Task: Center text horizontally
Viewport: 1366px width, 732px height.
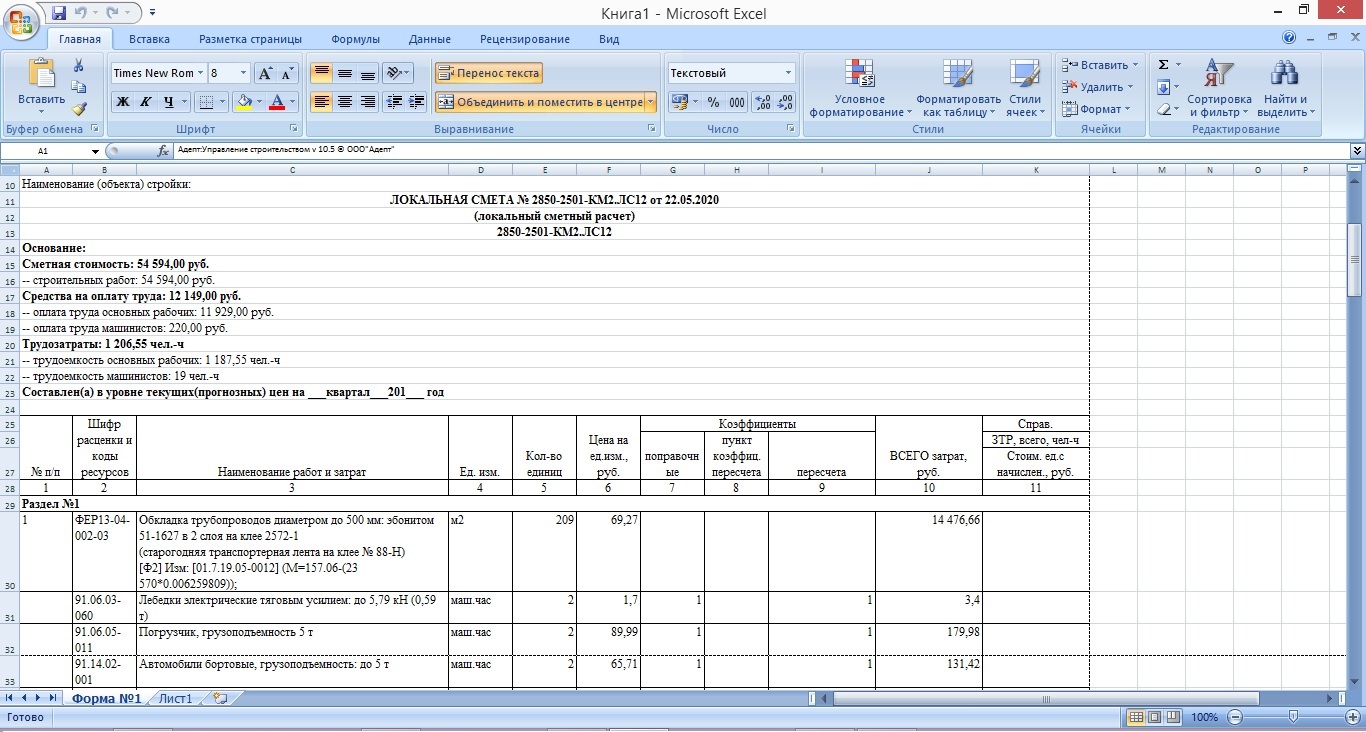Action: click(x=344, y=102)
